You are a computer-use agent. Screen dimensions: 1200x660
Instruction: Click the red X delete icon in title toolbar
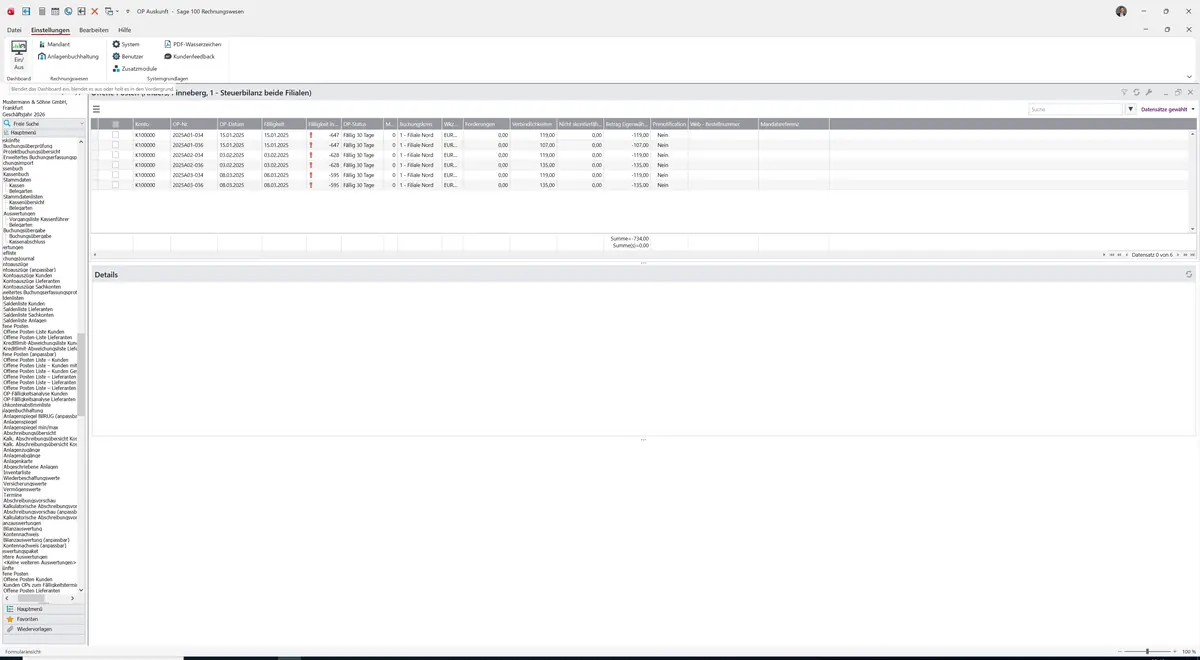click(94, 11)
